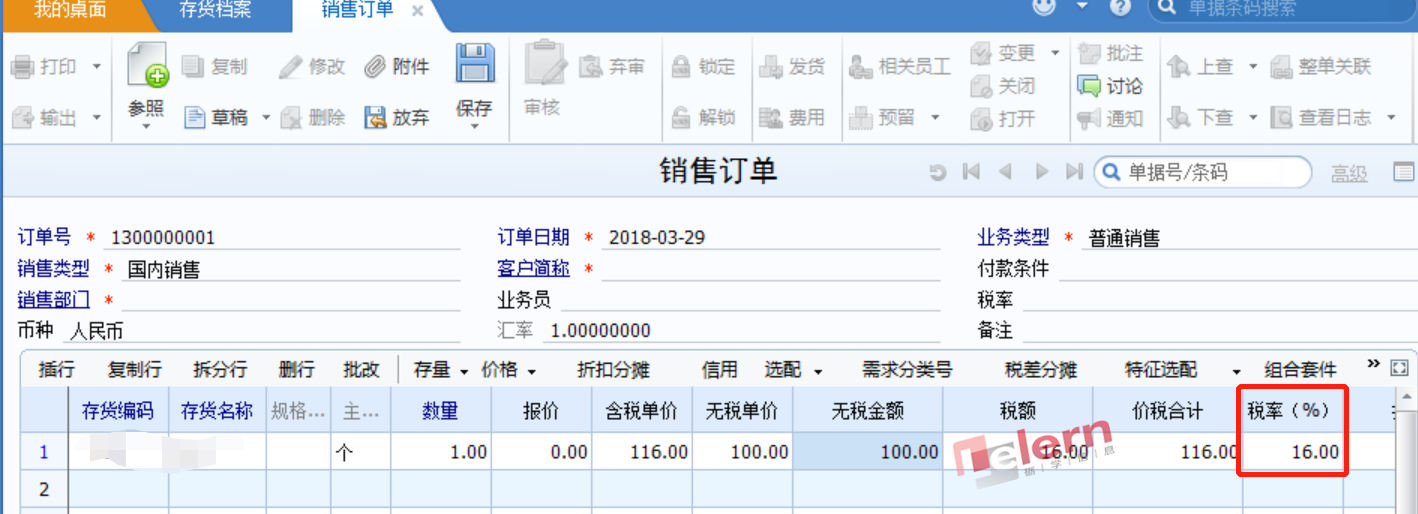Viewport: 1418px width, 514px height.
Task: Click the Discussion (讨论) chat icon
Action: pyautogui.click(x=1089, y=87)
